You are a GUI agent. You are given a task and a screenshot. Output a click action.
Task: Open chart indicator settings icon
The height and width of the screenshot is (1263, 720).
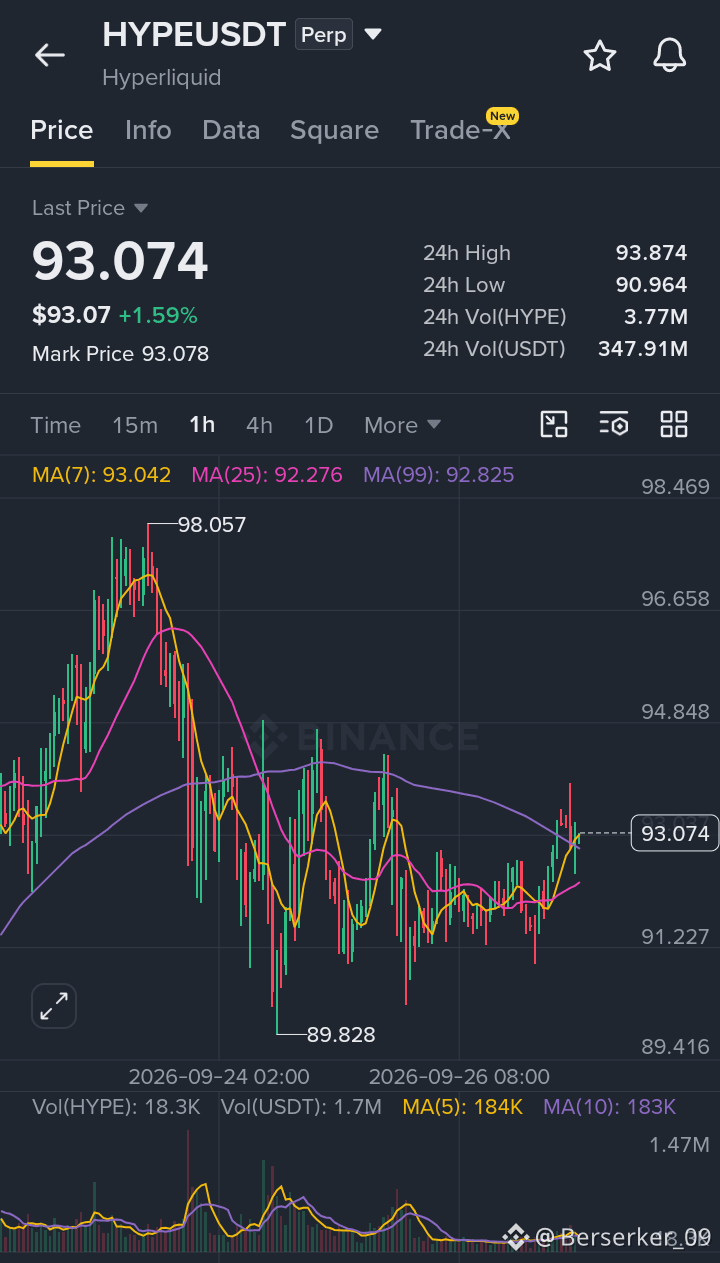click(x=614, y=424)
